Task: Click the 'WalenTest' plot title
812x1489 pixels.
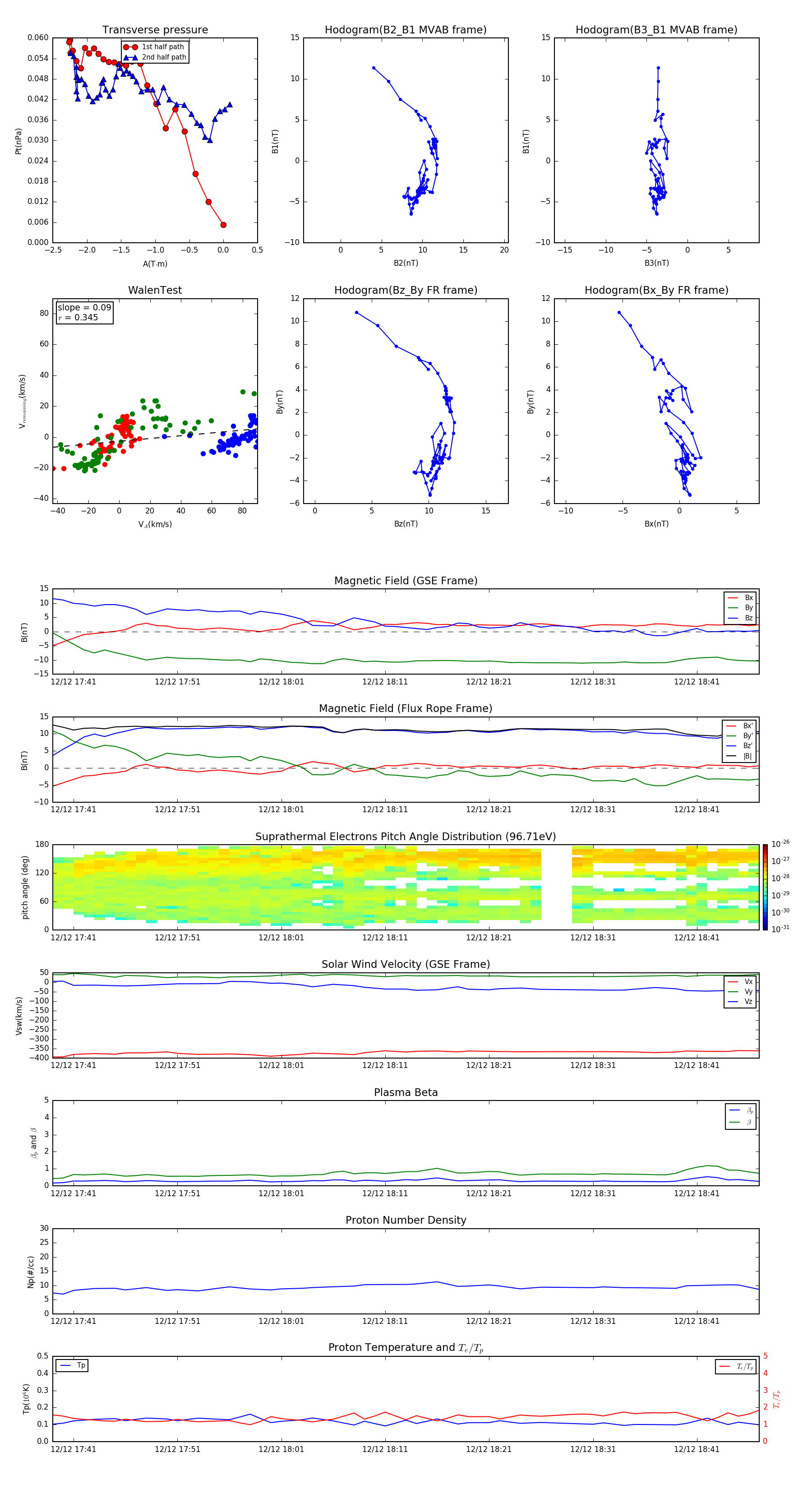Action: (155, 290)
